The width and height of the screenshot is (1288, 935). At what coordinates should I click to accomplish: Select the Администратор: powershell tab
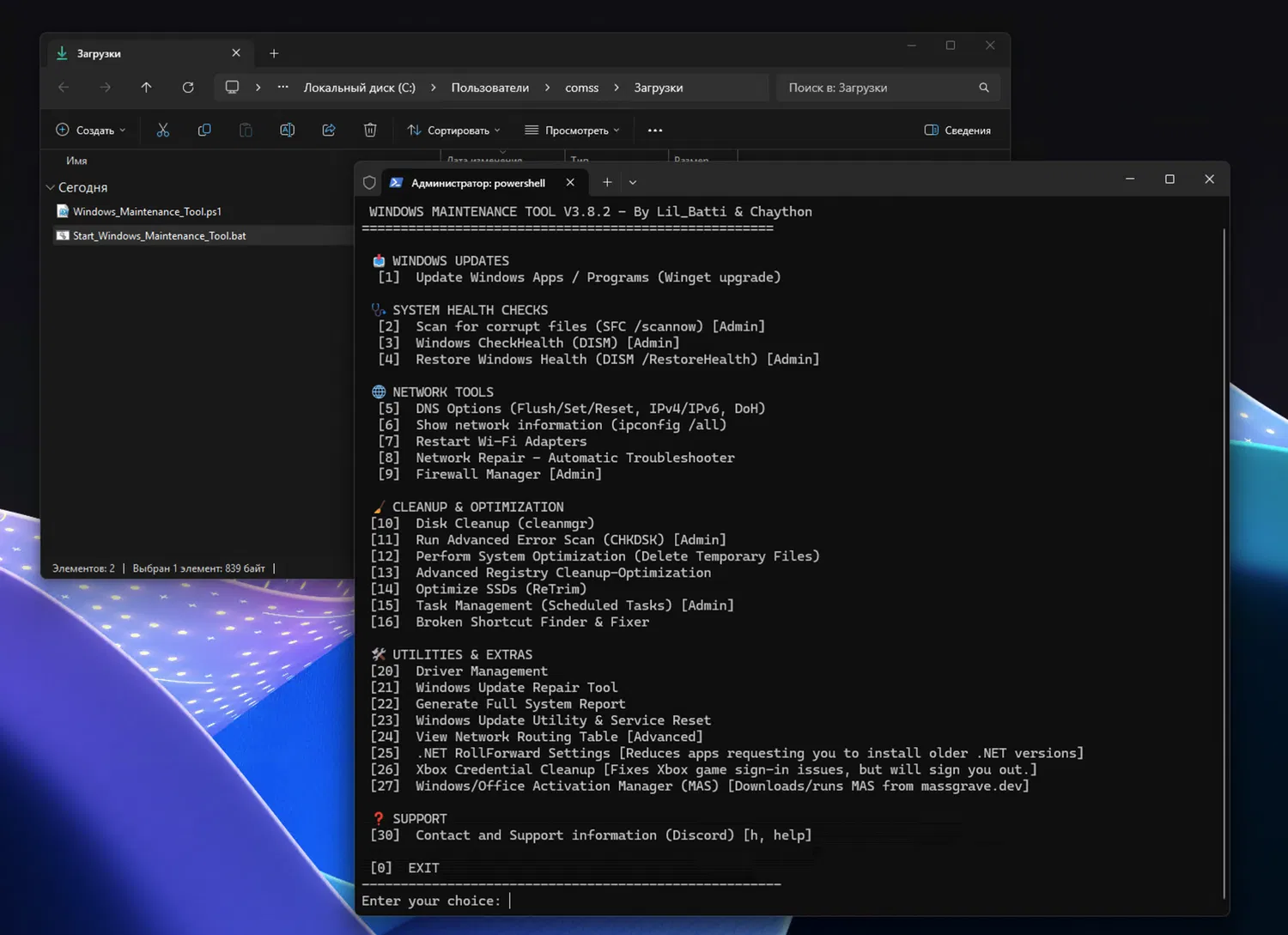point(484,182)
